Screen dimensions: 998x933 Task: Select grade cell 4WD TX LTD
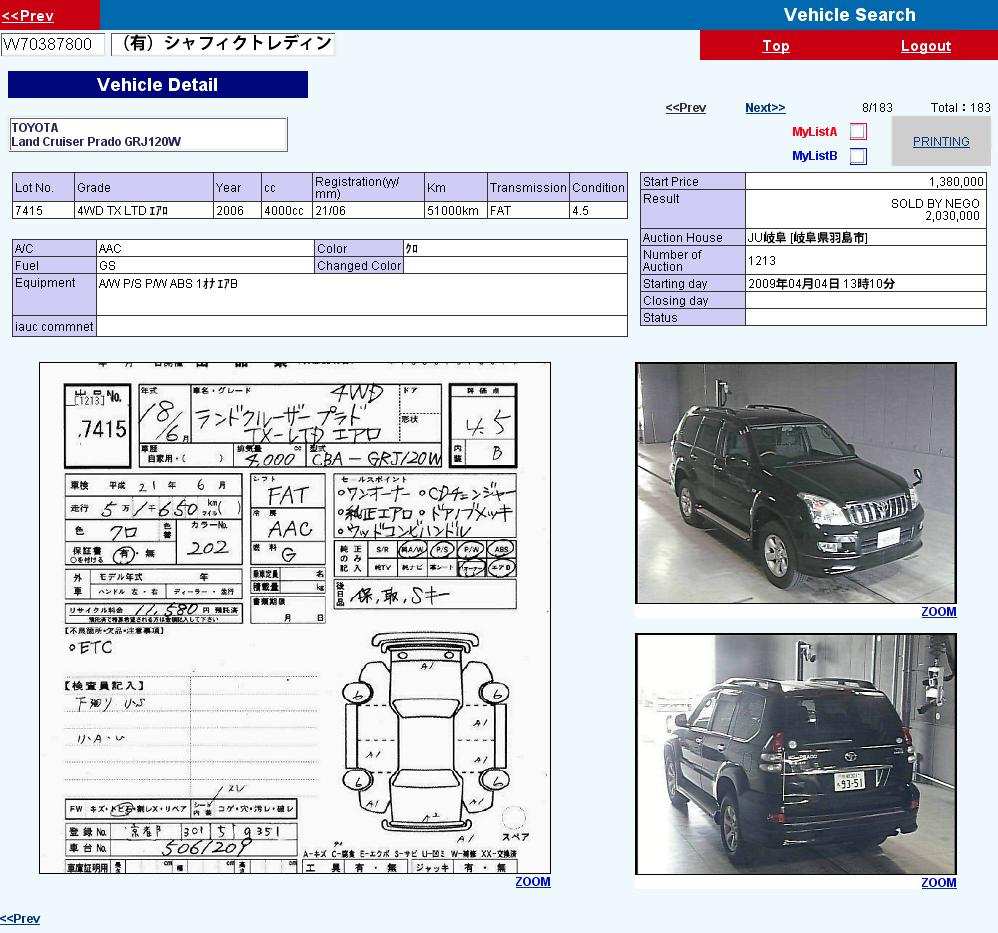click(144, 211)
